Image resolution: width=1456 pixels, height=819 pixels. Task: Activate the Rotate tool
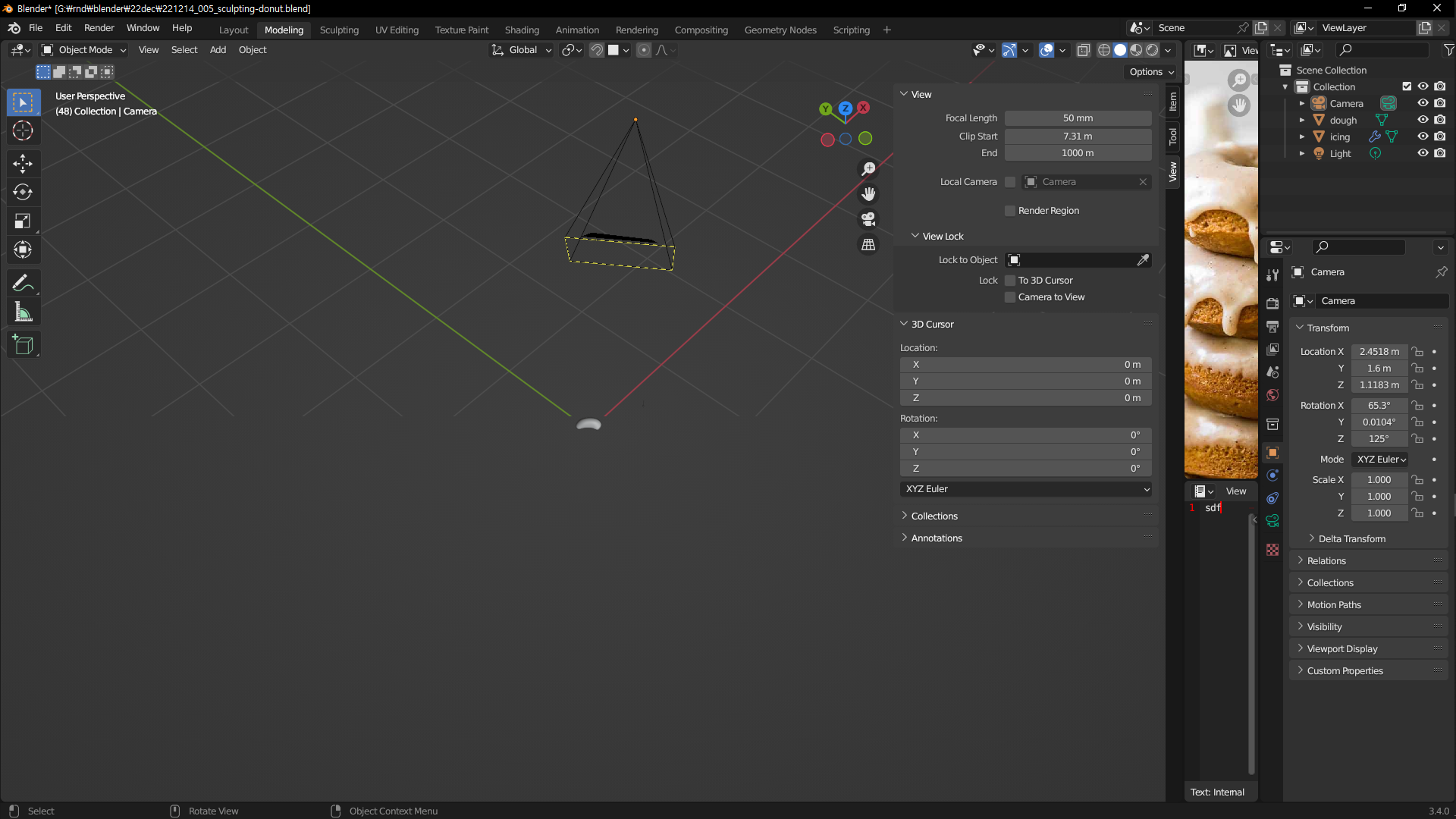pos(23,192)
